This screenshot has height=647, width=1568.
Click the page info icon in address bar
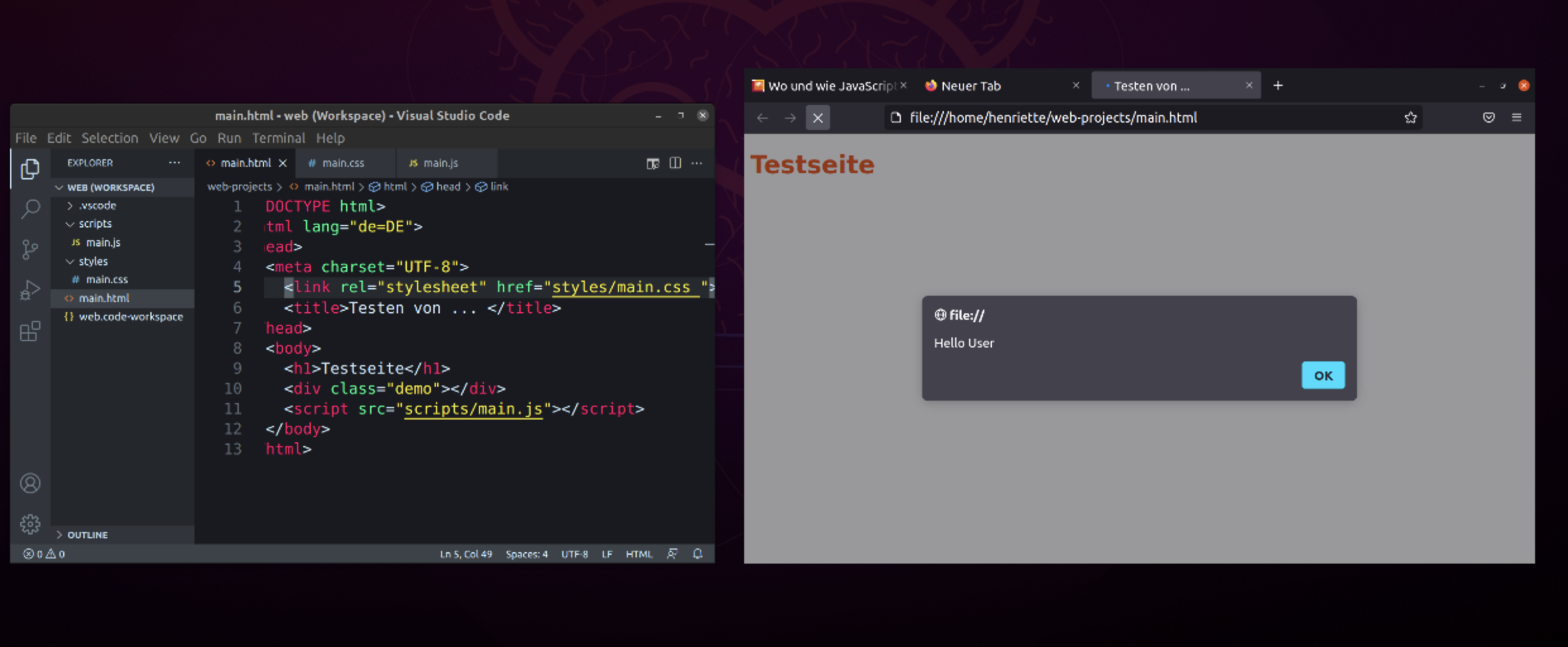click(896, 118)
